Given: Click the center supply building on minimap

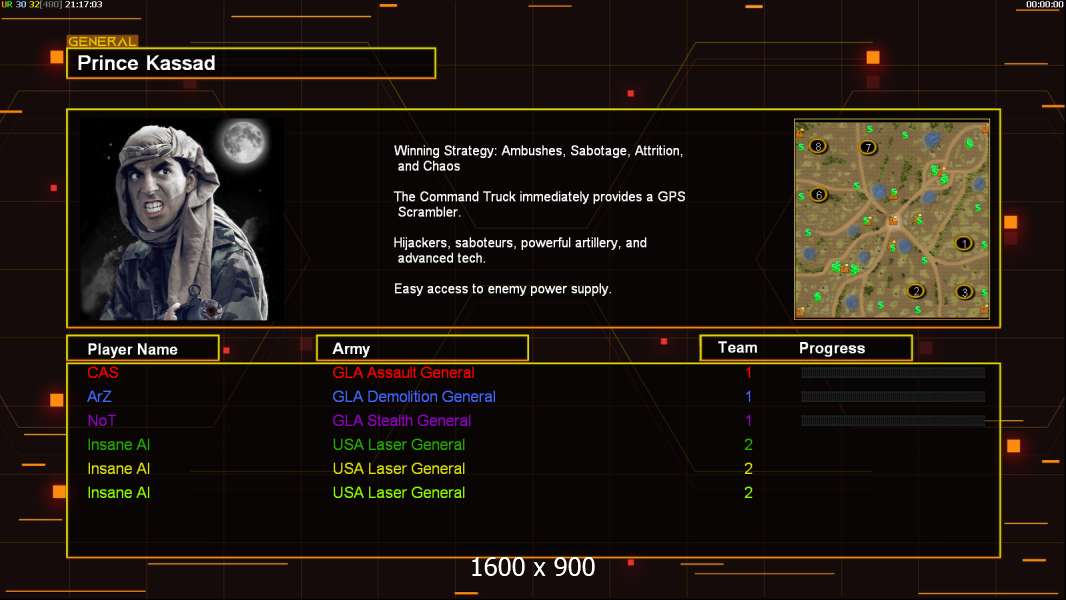Looking at the screenshot, I should [x=893, y=220].
